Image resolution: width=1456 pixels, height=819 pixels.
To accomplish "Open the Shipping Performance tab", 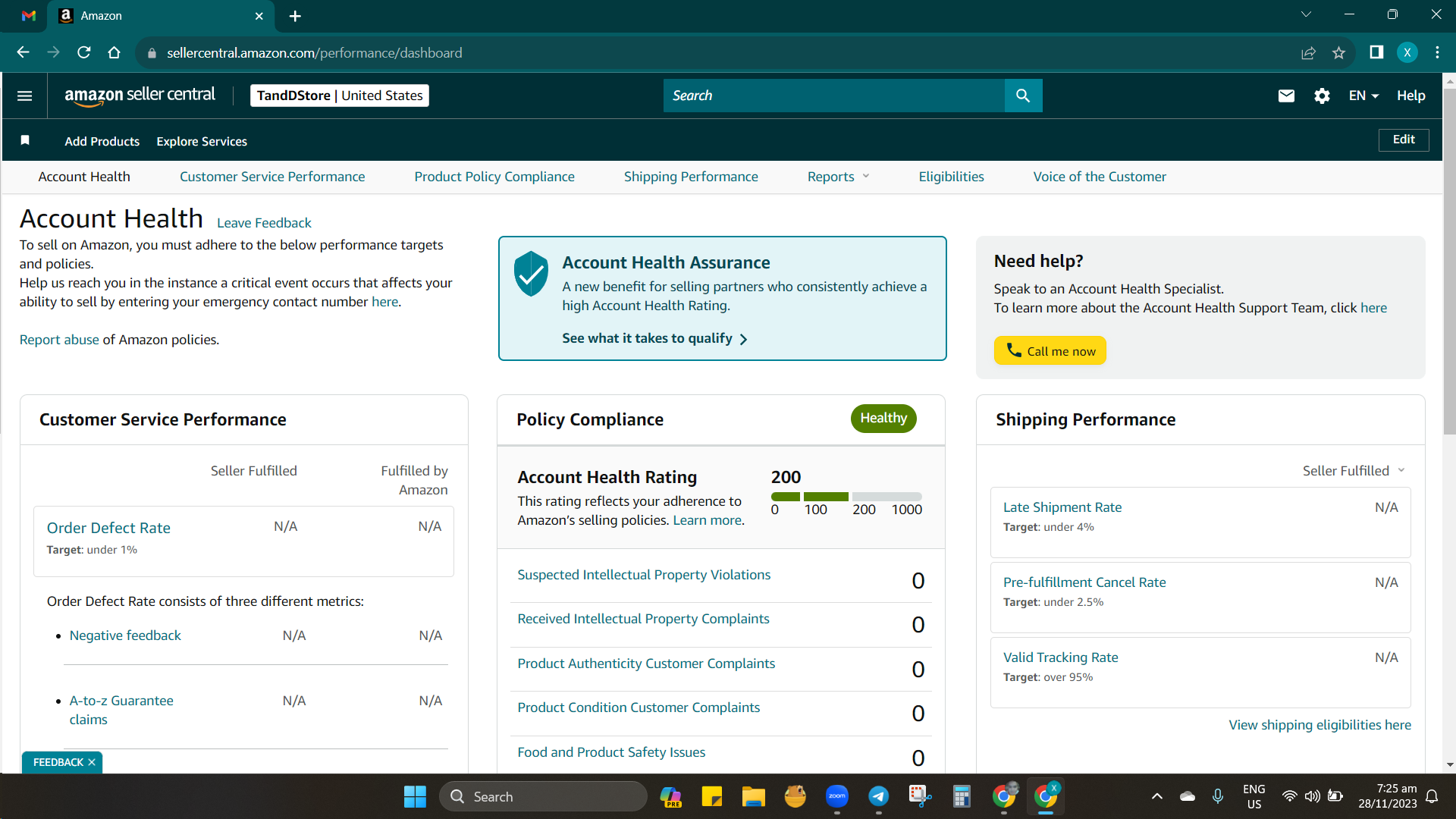I will [x=691, y=177].
